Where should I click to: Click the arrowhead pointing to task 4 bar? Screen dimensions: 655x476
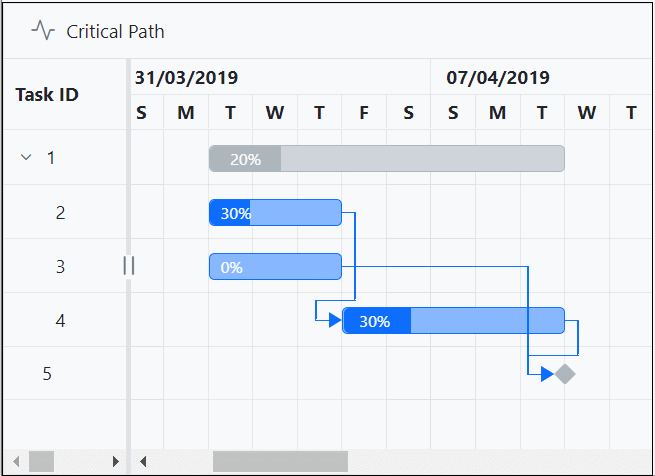tap(335, 320)
